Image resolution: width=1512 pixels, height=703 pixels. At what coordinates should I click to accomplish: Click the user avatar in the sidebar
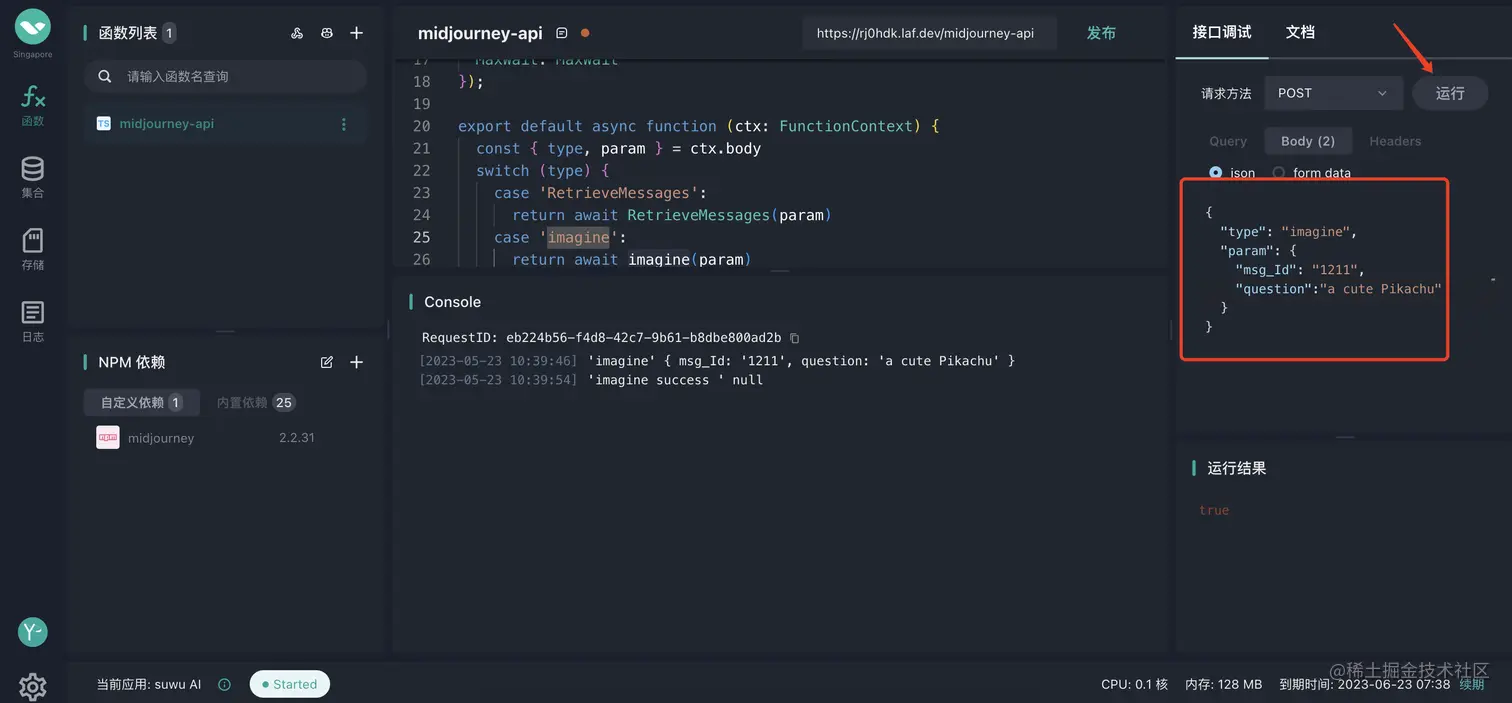pyautogui.click(x=33, y=632)
